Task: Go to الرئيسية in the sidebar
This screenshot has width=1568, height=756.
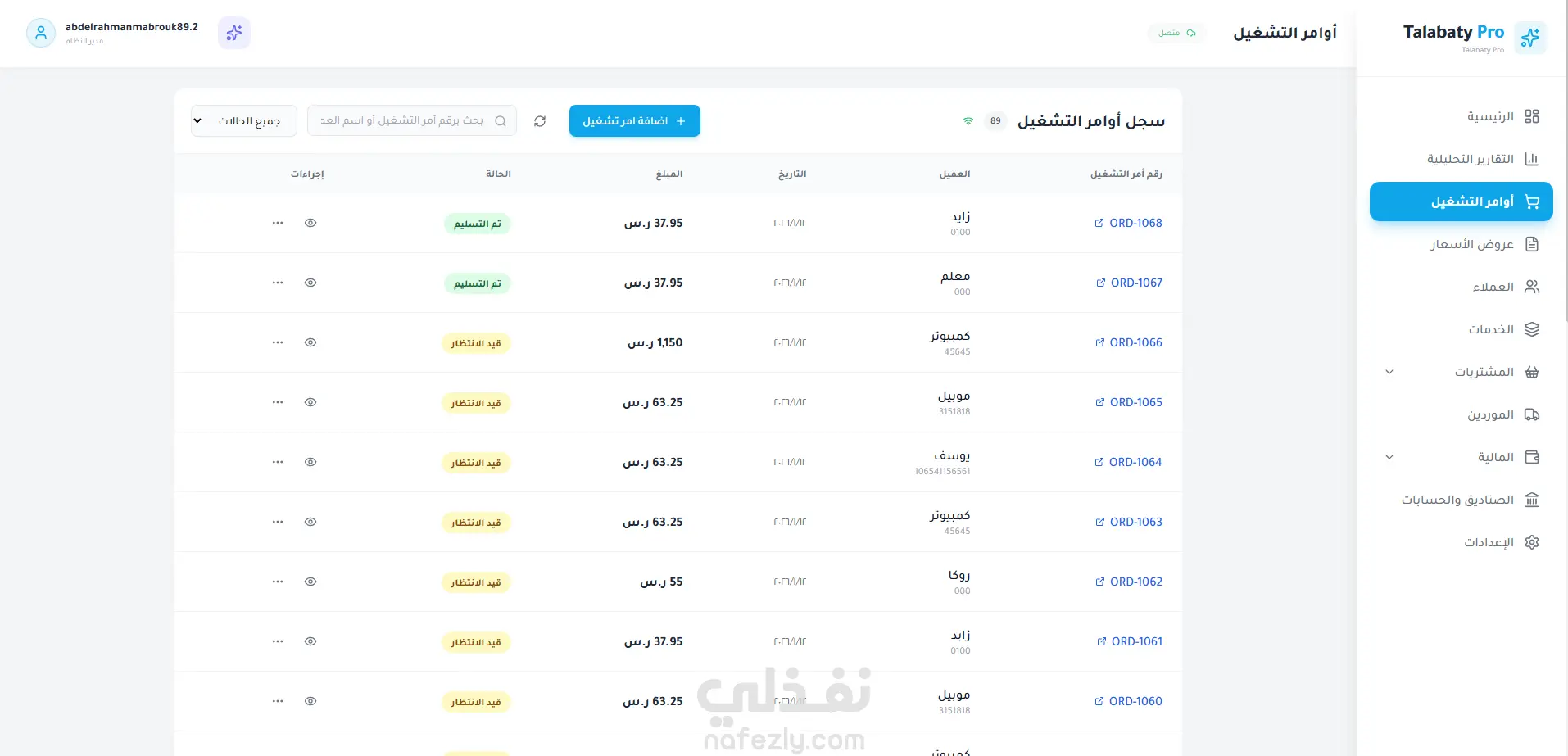Action: point(1462,116)
